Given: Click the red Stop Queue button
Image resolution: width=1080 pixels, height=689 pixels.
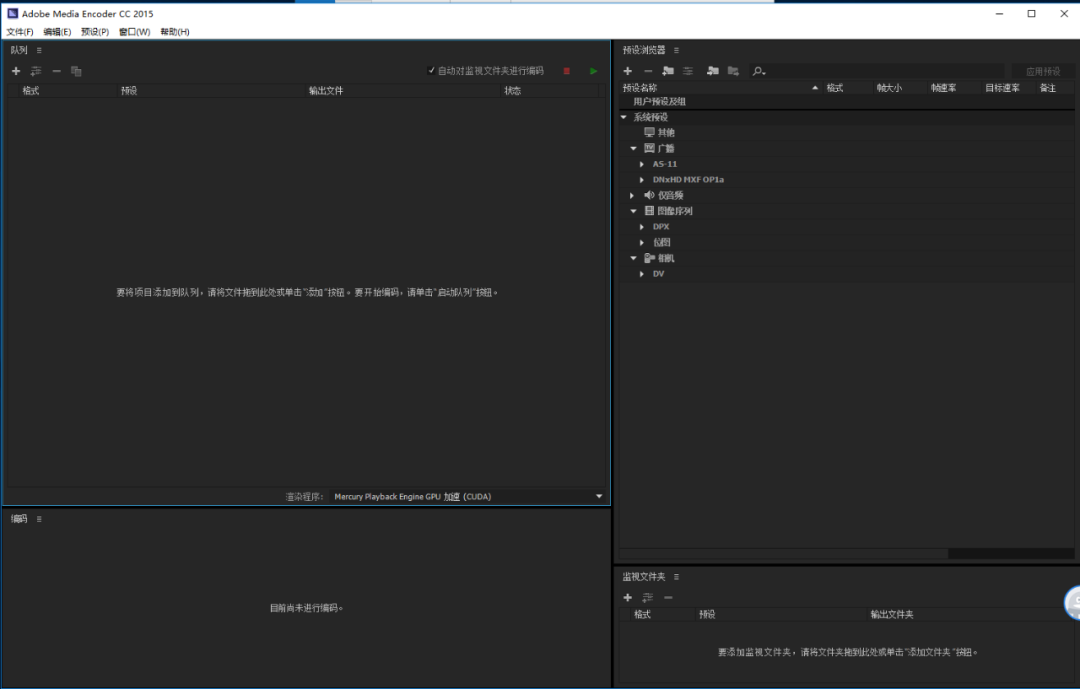Looking at the screenshot, I should [x=567, y=71].
